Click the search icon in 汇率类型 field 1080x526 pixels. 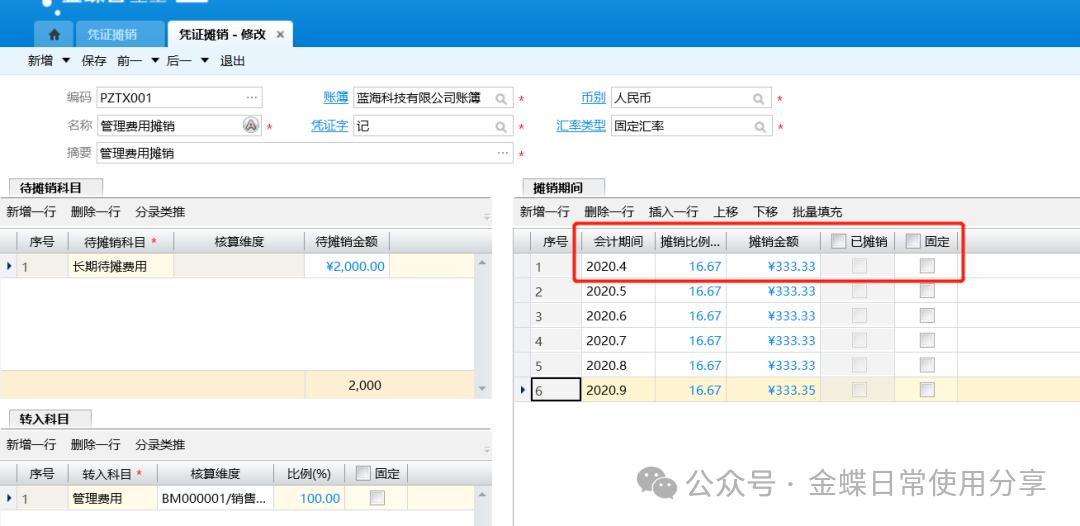pyautogui.click(x=761, y=127)
